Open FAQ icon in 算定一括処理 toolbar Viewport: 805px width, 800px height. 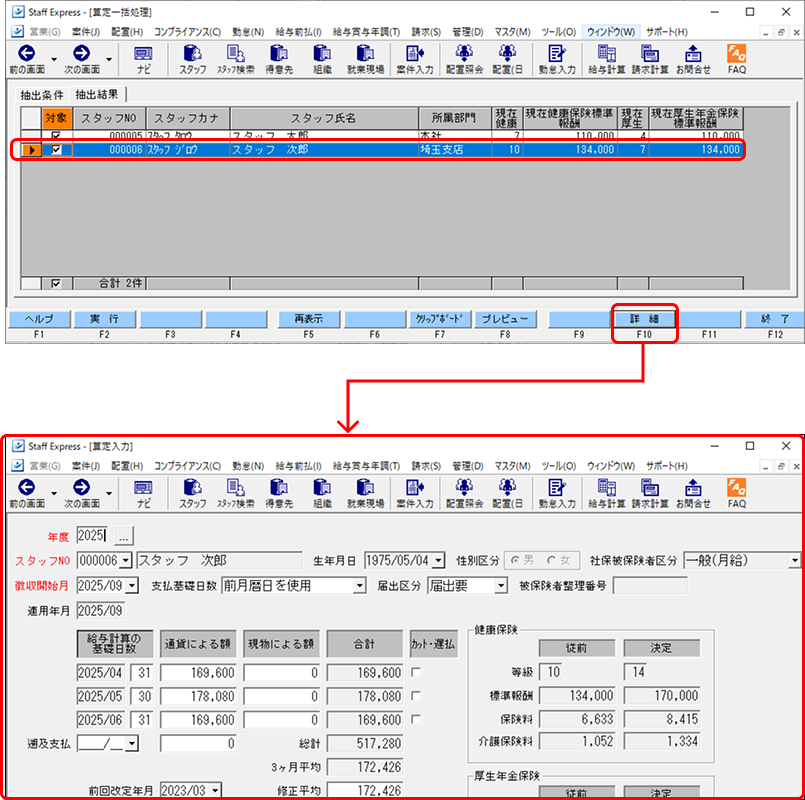tap(737, 54)
